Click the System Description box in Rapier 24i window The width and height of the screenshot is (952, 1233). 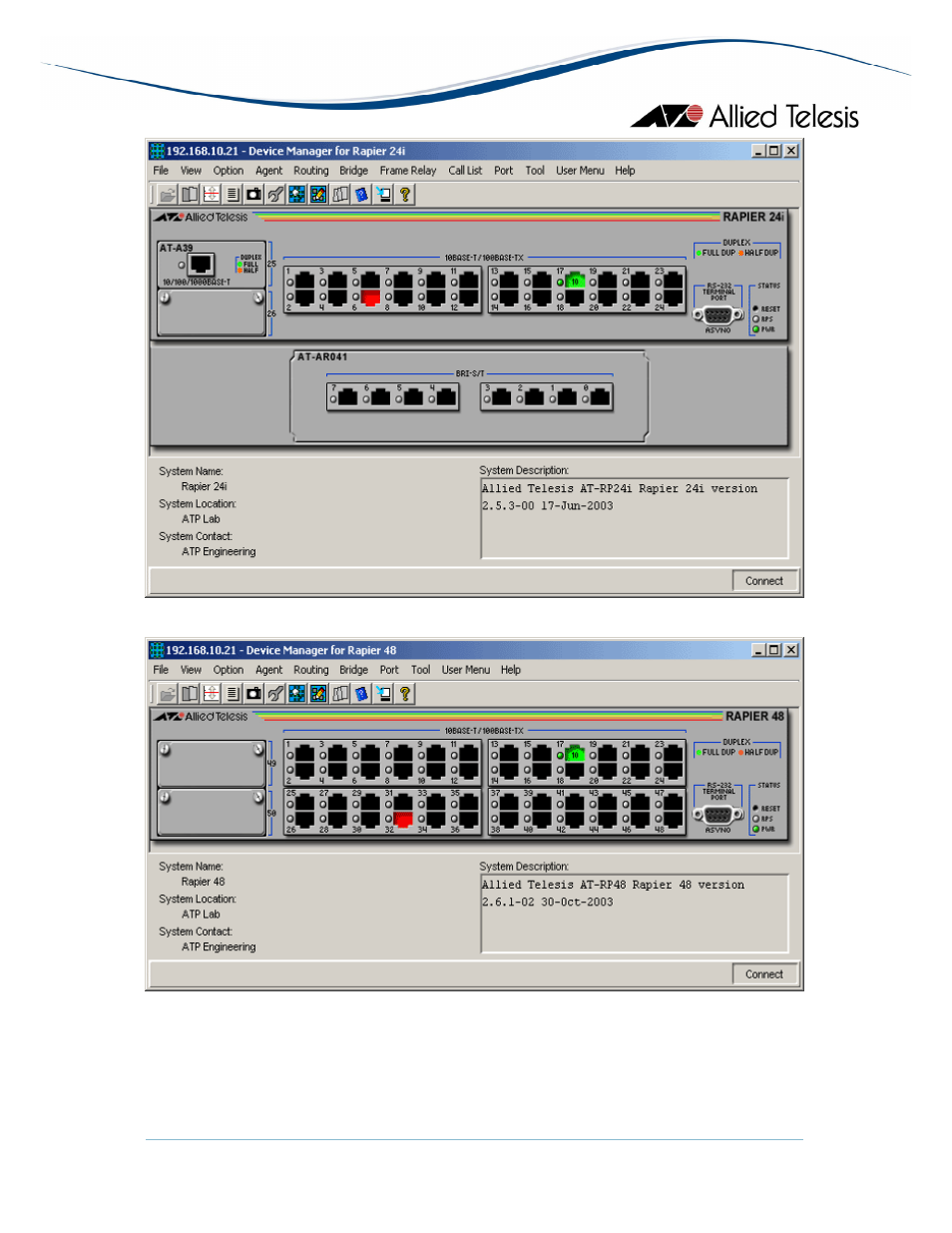point(635,518)
